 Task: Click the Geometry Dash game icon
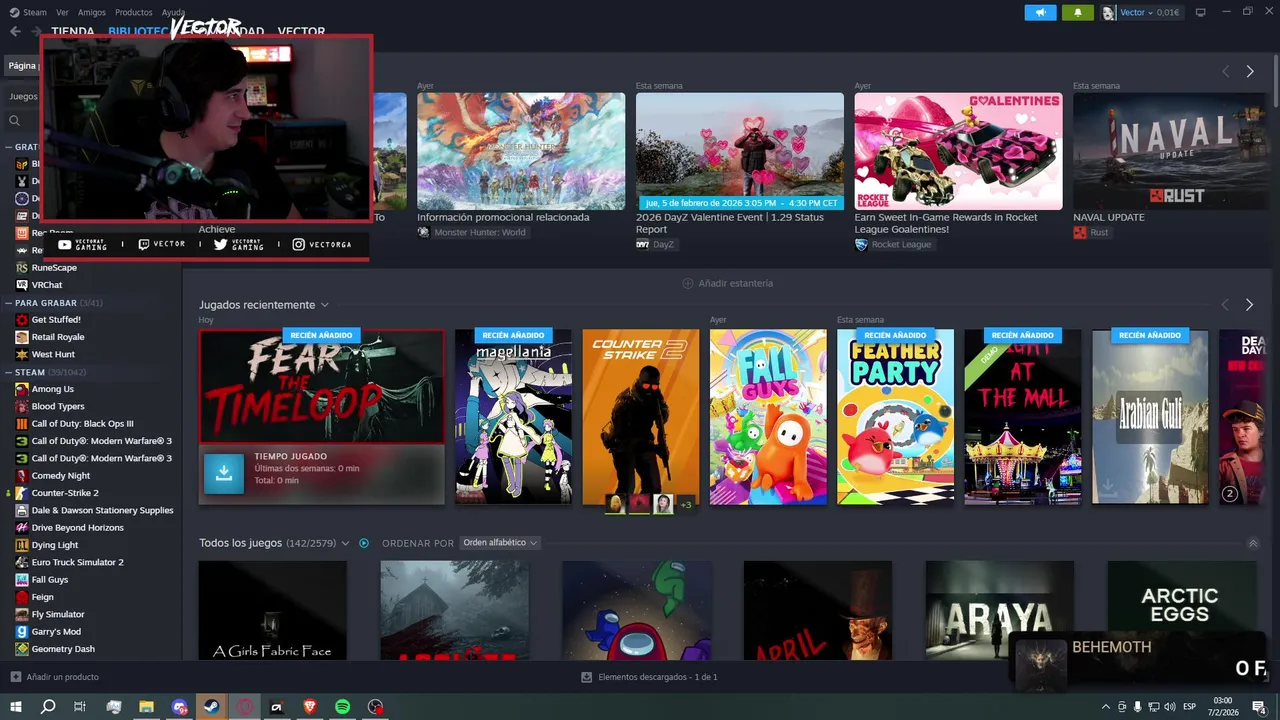(22, 649)
